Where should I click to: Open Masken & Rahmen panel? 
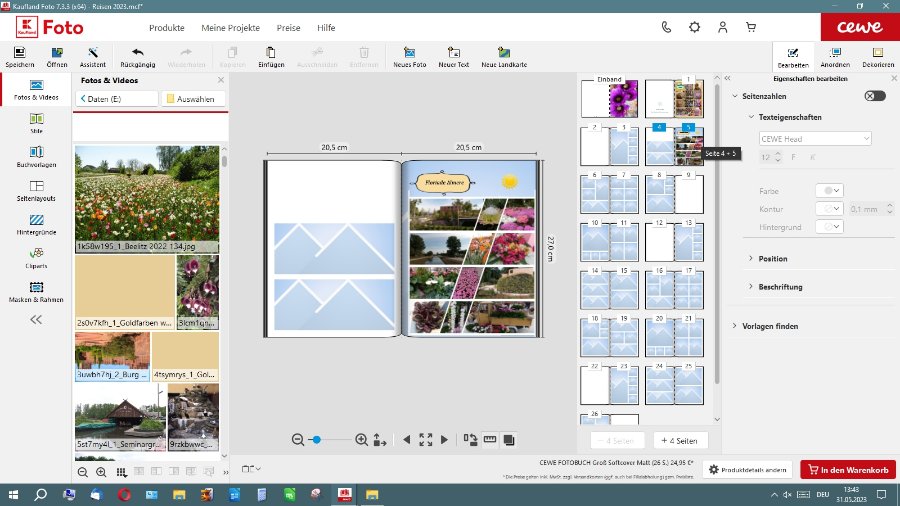(x=36, y=291)
